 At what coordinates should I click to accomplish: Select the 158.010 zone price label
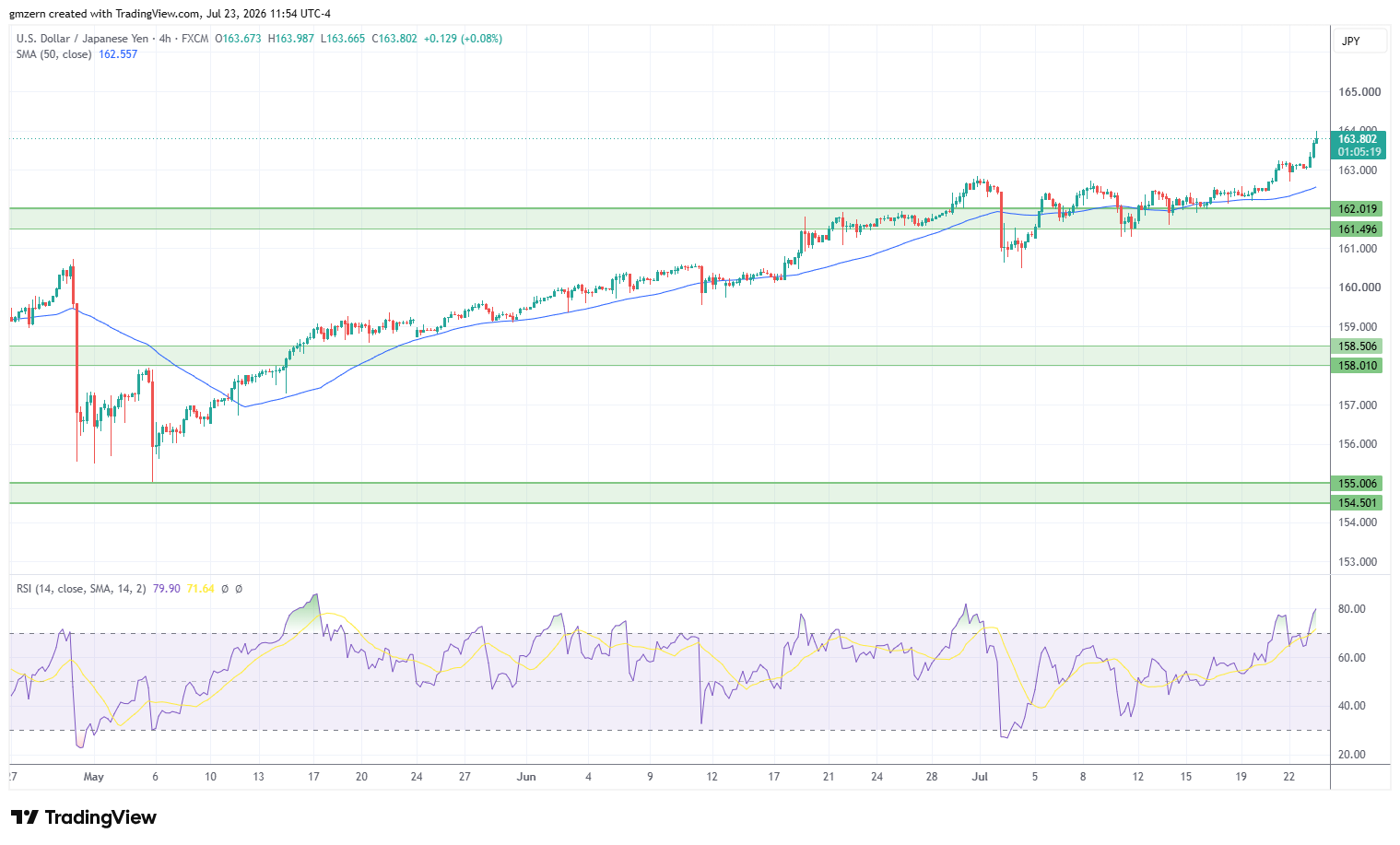point(1358,366)
